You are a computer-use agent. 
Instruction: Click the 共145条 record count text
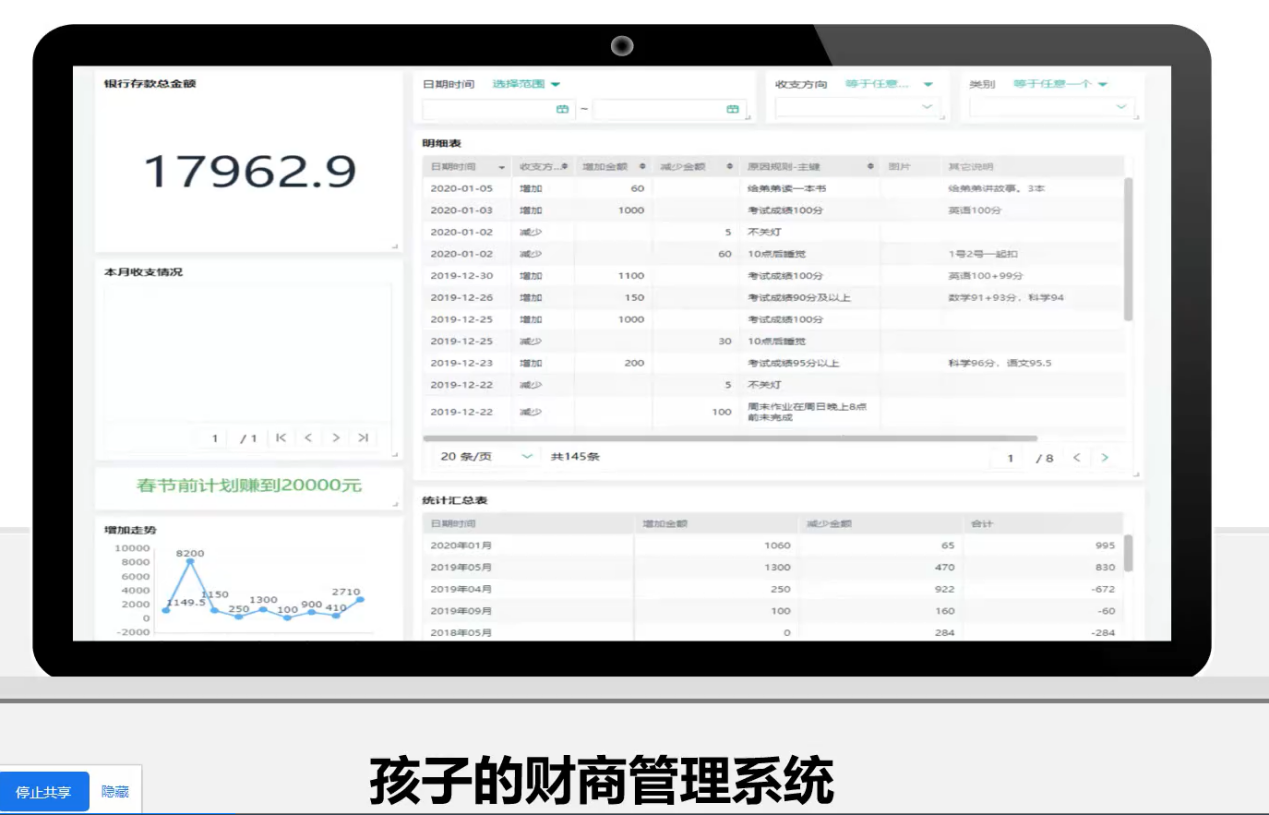(575, 457)
